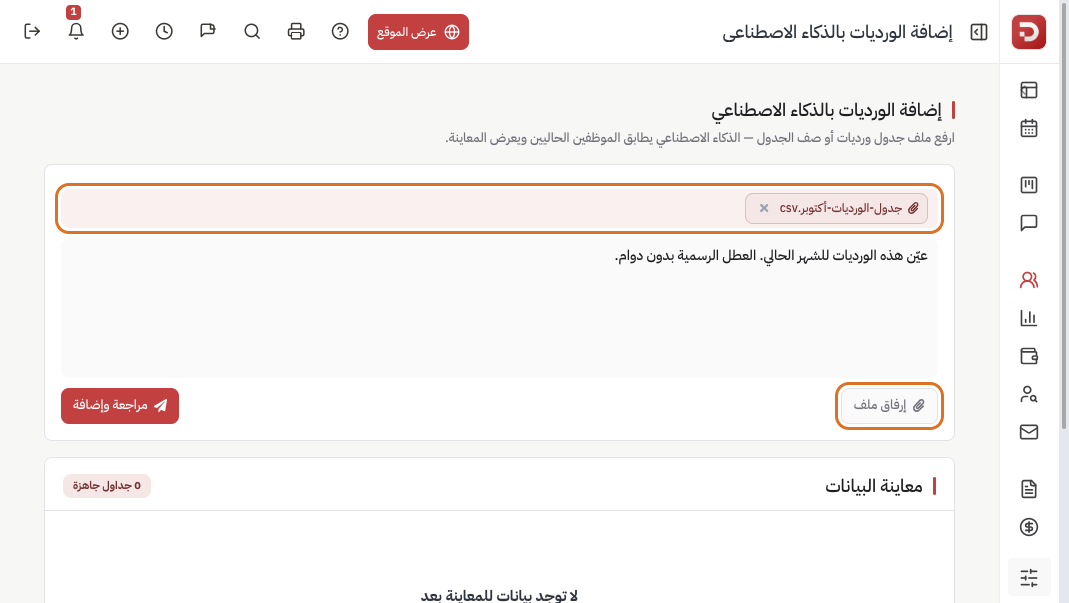Open the clock history icon
This screenshot has height=603, width=1069.
[164, 31]
